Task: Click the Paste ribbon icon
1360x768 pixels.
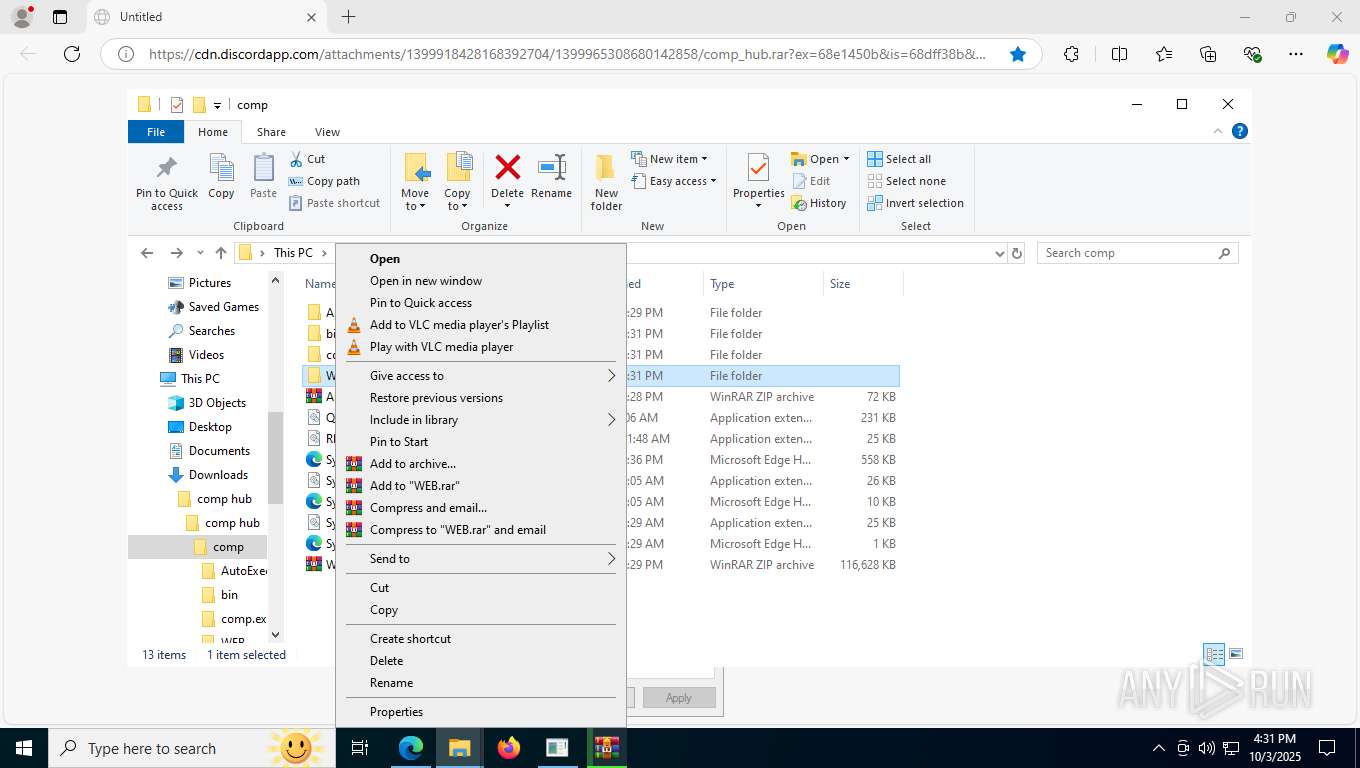Action: click(x=263, y=177)
